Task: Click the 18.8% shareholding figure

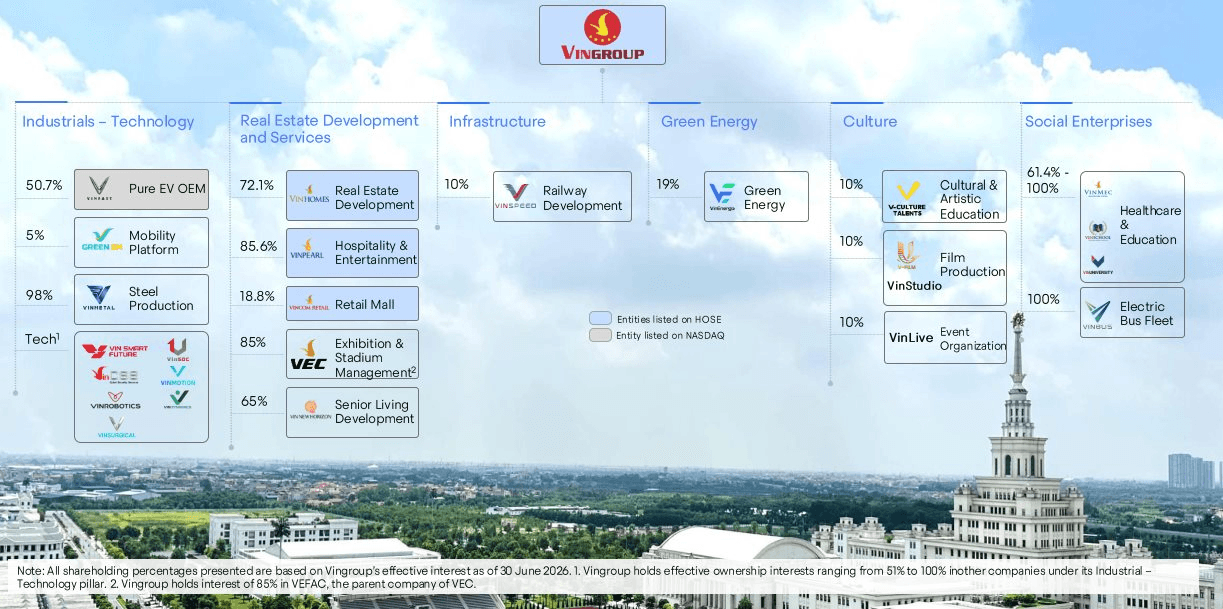Action: click(257, 296)
